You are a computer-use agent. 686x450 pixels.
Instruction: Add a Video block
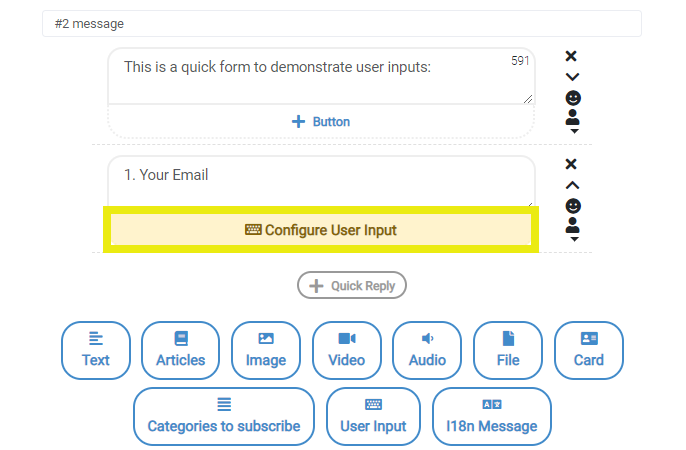click(x=347, y=350)
